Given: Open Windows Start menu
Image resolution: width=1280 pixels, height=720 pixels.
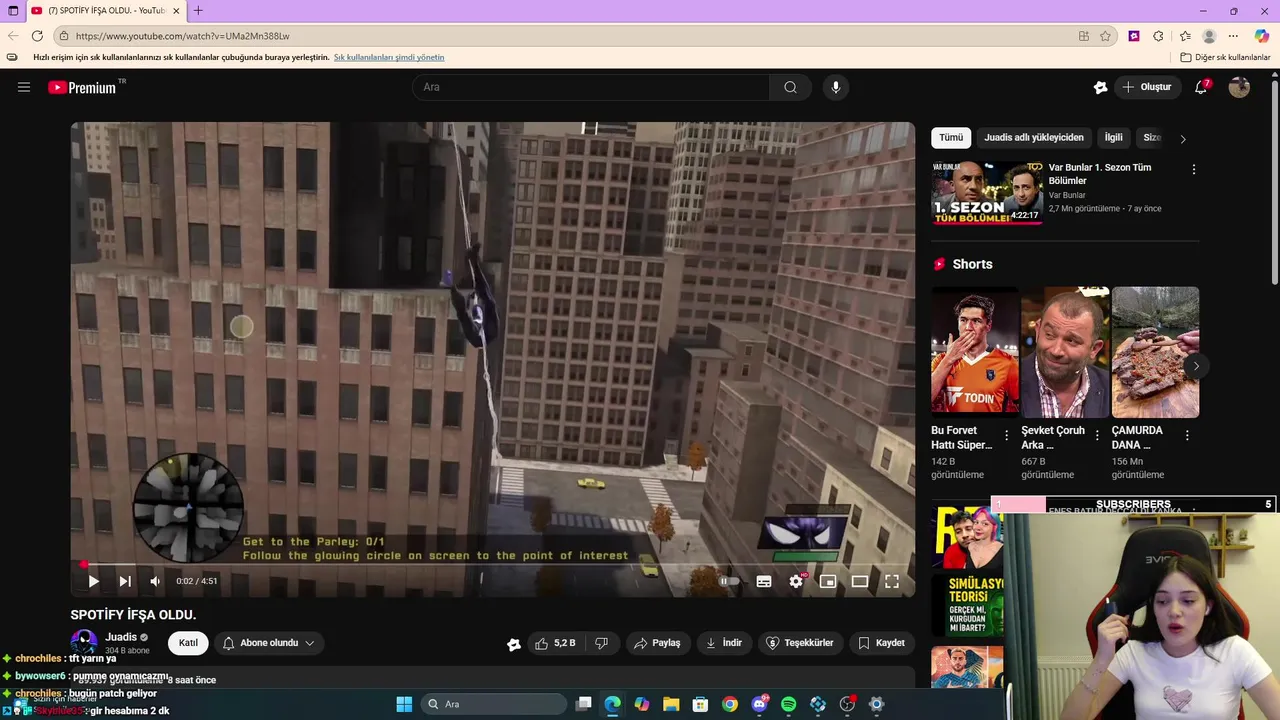Looking at the screenshot, I should pyautogui.click(x=404, y=704).
